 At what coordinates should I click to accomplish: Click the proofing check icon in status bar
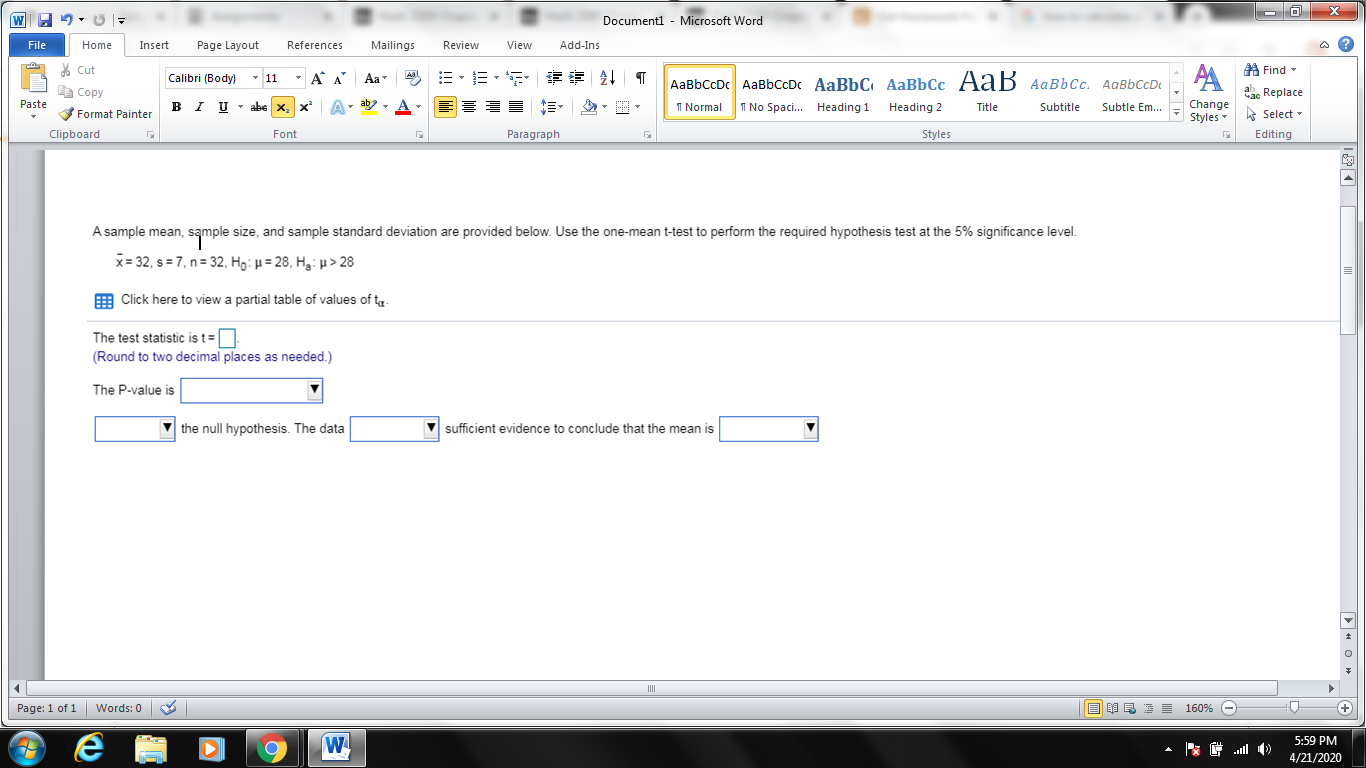[x=168, y=708]
